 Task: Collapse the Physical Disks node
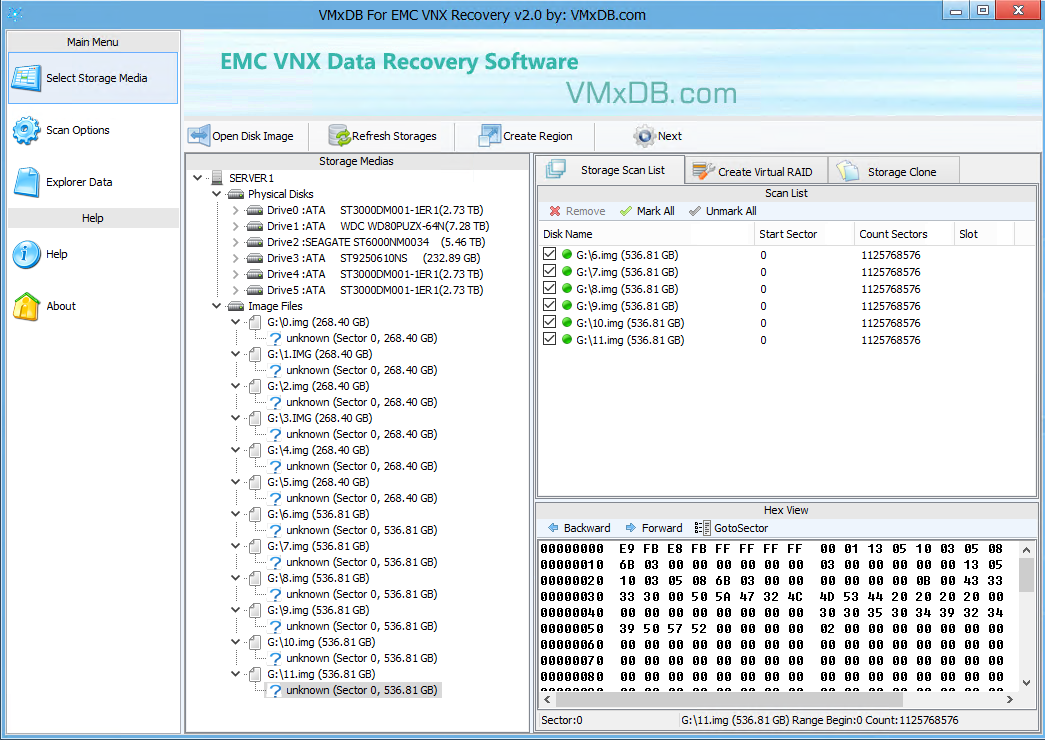tap(217, 194)
